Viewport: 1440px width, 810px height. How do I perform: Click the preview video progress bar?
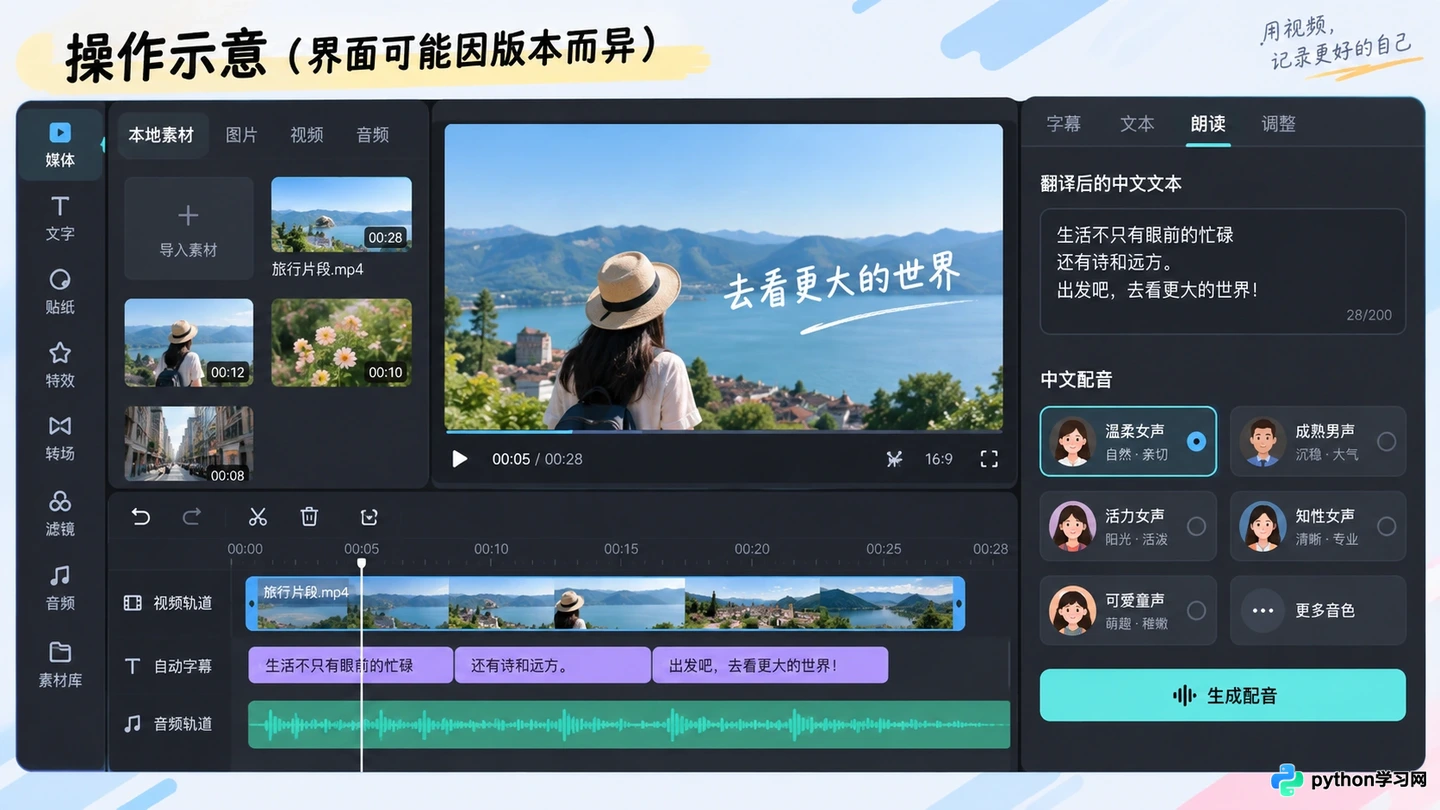click(x=724, y=432)
